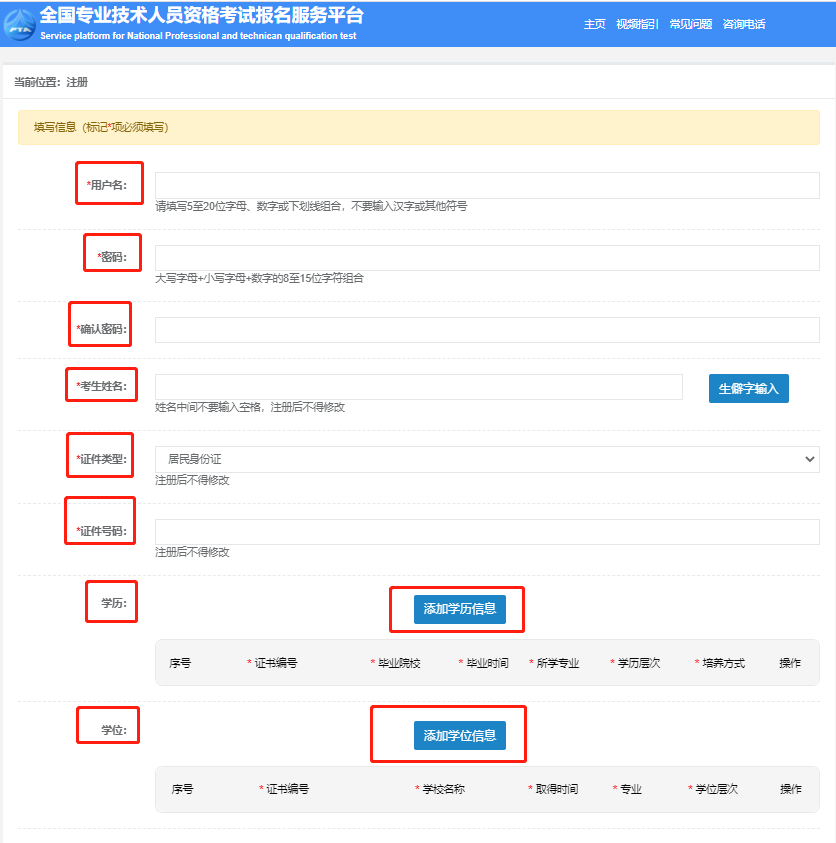Click the 学位层次 column header in 学位 table

(x=712, y=789)
